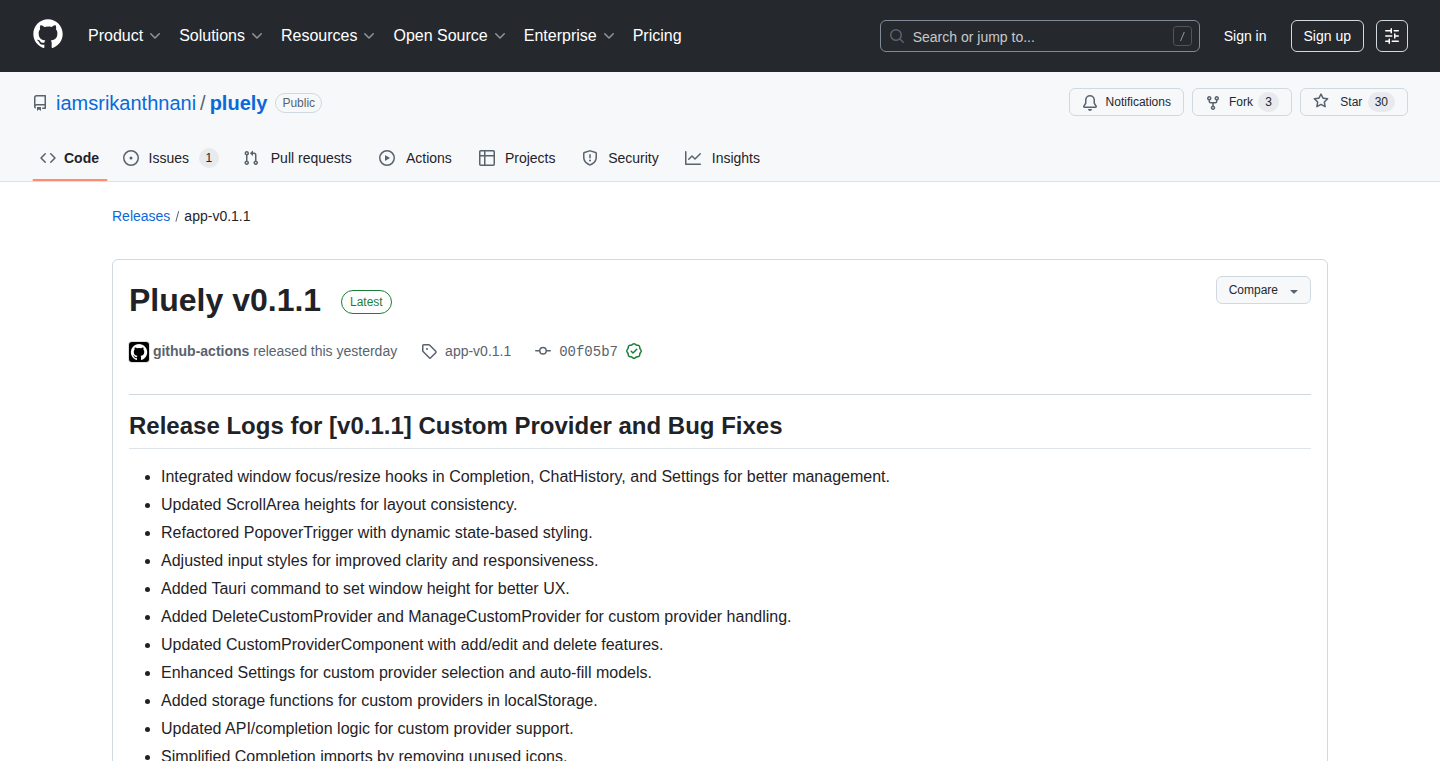Click the Pull requests icon
This screenshot has width=1440, height=761.
point(251,158)
